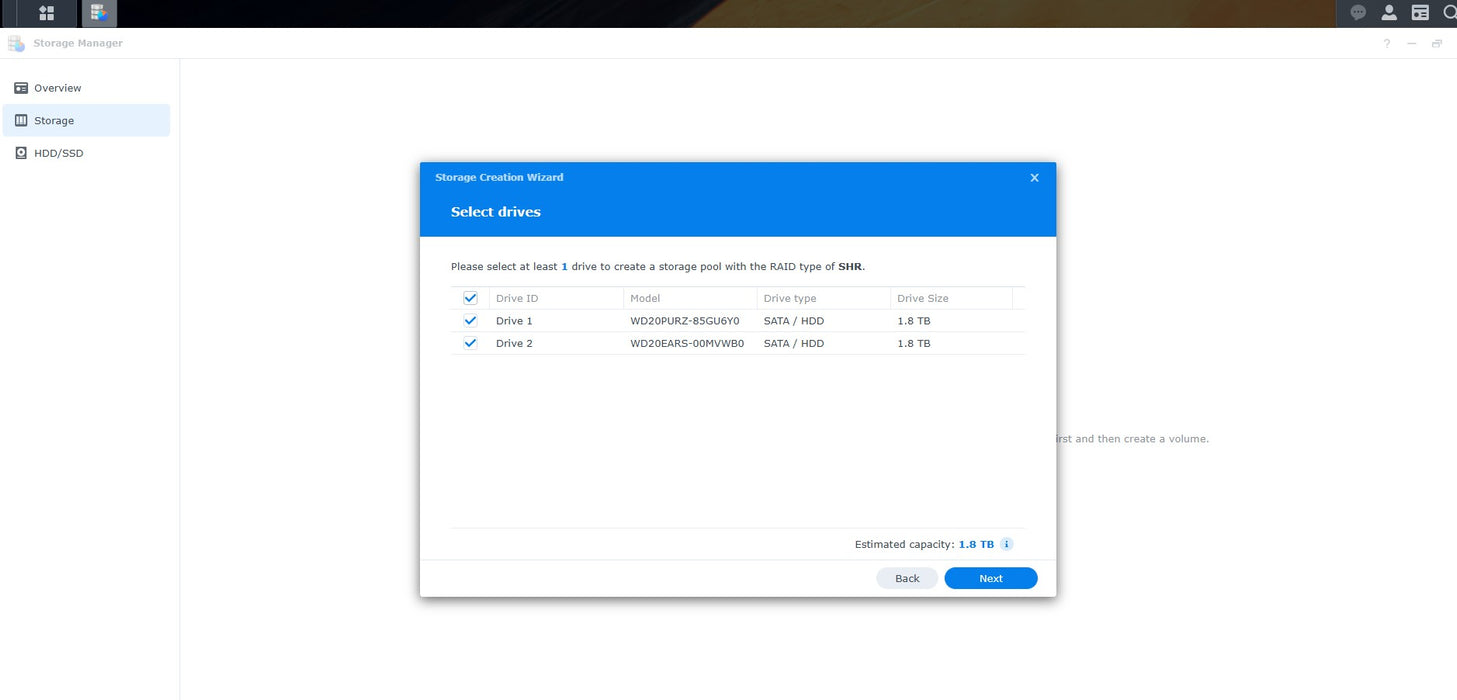The height and width of the screenshot is (700, 1457).
Task: Click info icon beside Estimated capacity
Action: [x=1007, y=544]
